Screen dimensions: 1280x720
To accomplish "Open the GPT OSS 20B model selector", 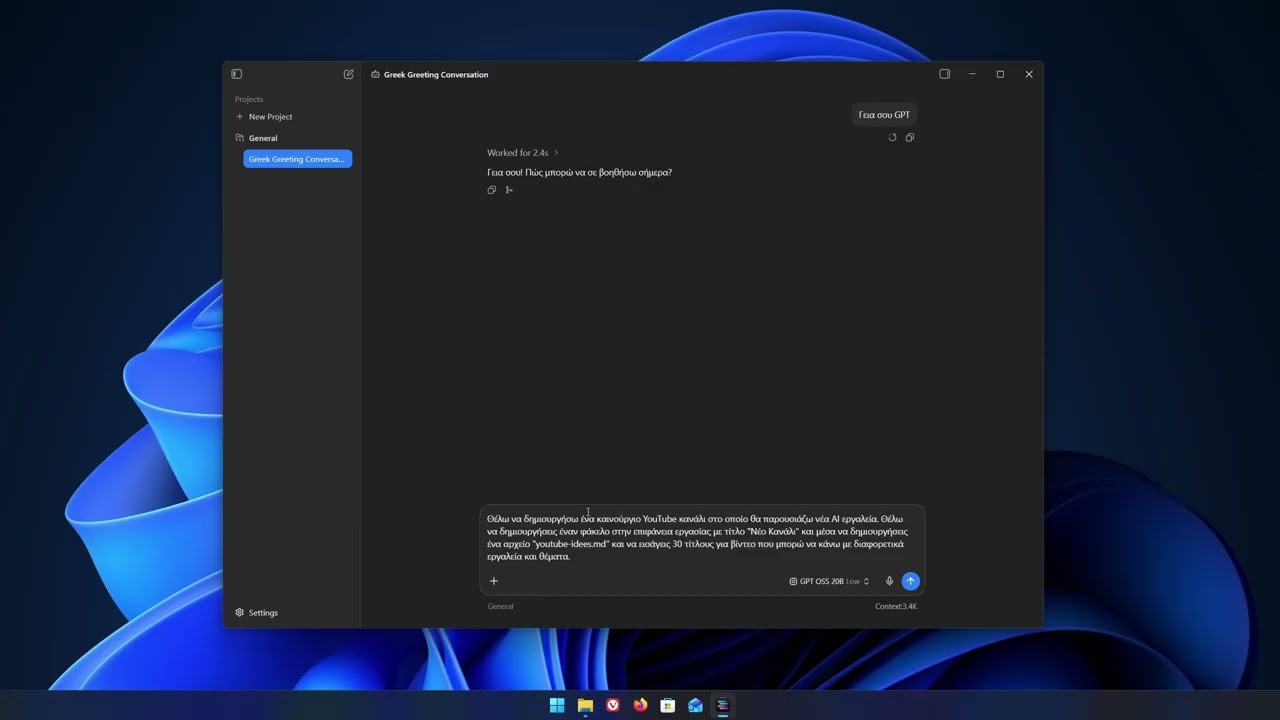I will point(829,581).
